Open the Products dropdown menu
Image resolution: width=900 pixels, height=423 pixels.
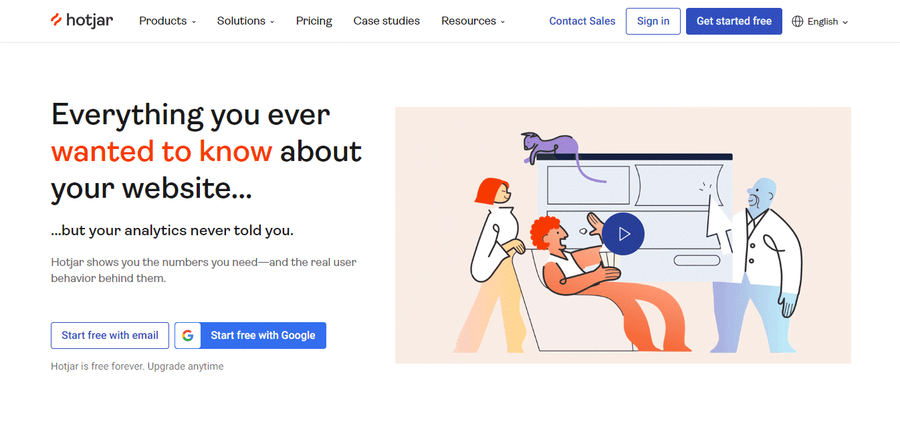click(168, 21)
